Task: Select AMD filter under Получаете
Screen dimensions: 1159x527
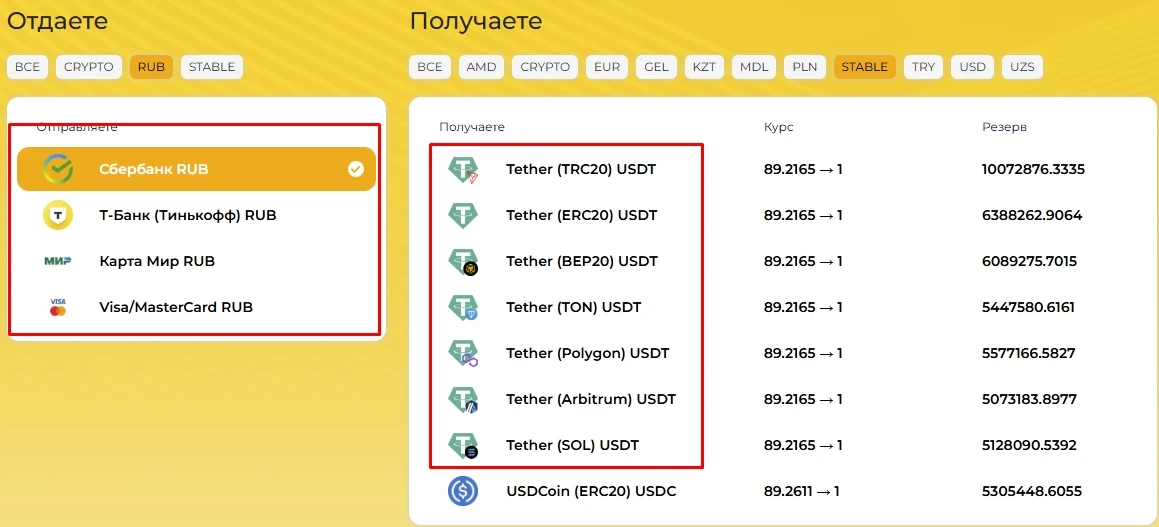Action: click(x=481, y=67)
